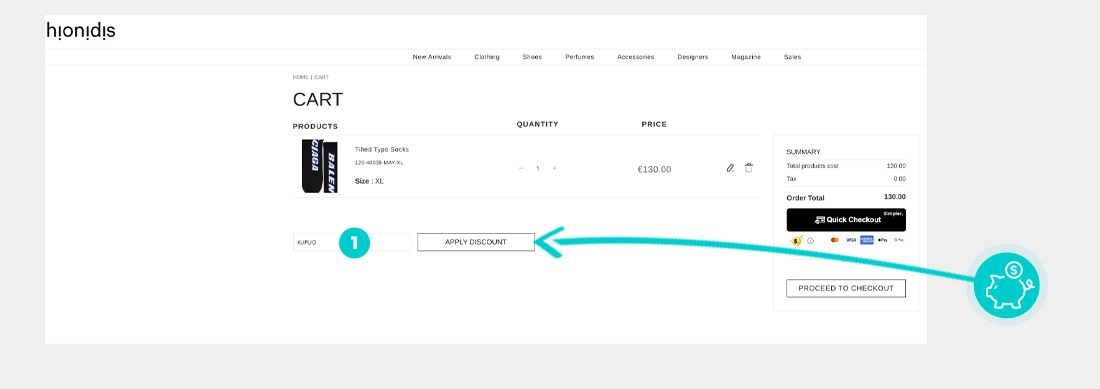This screenshot has width=1100, height=389.
Task: Open the Shoes menu
Action: pyautogui.click(x=532, y=57)
